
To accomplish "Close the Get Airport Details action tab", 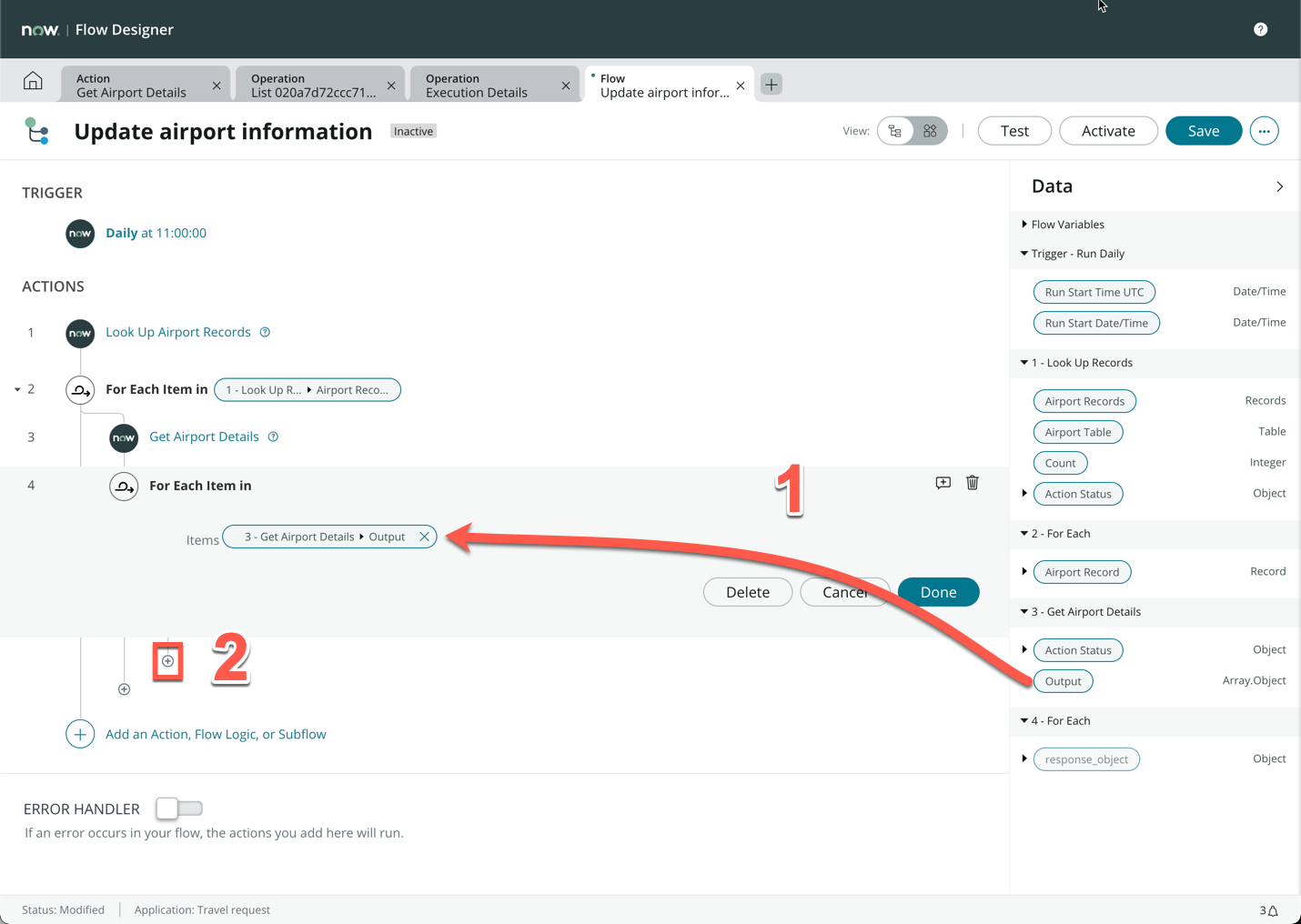I will pos(217,85).
